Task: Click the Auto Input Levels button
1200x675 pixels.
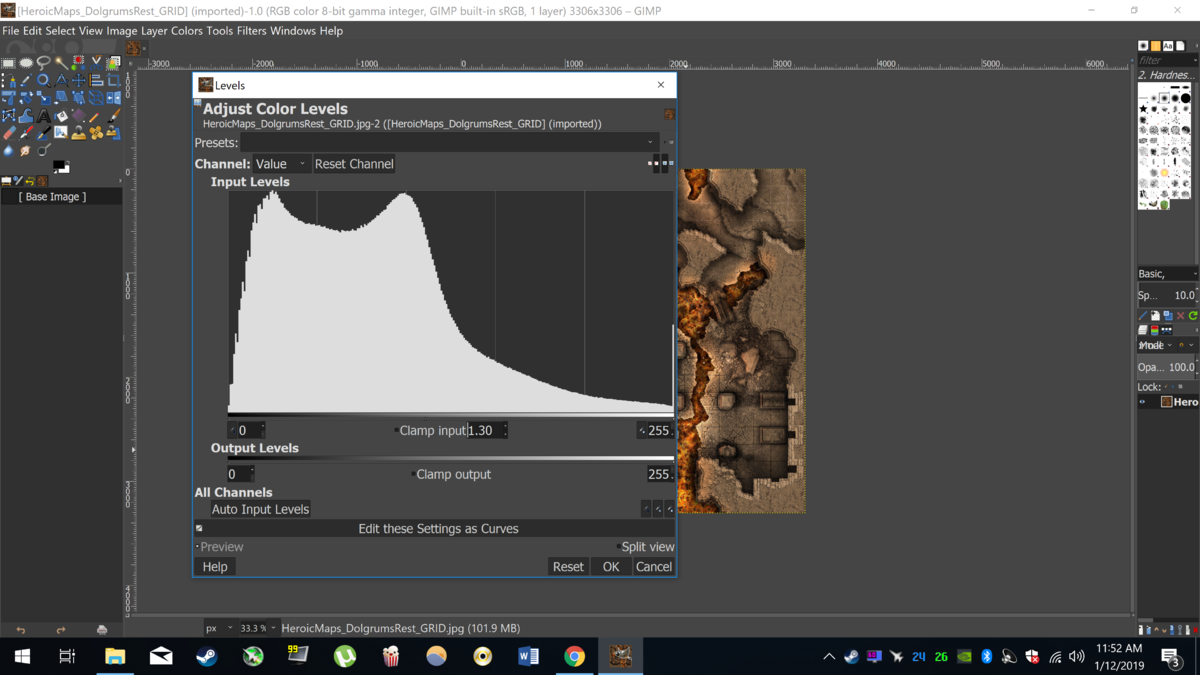Action: 260,509
